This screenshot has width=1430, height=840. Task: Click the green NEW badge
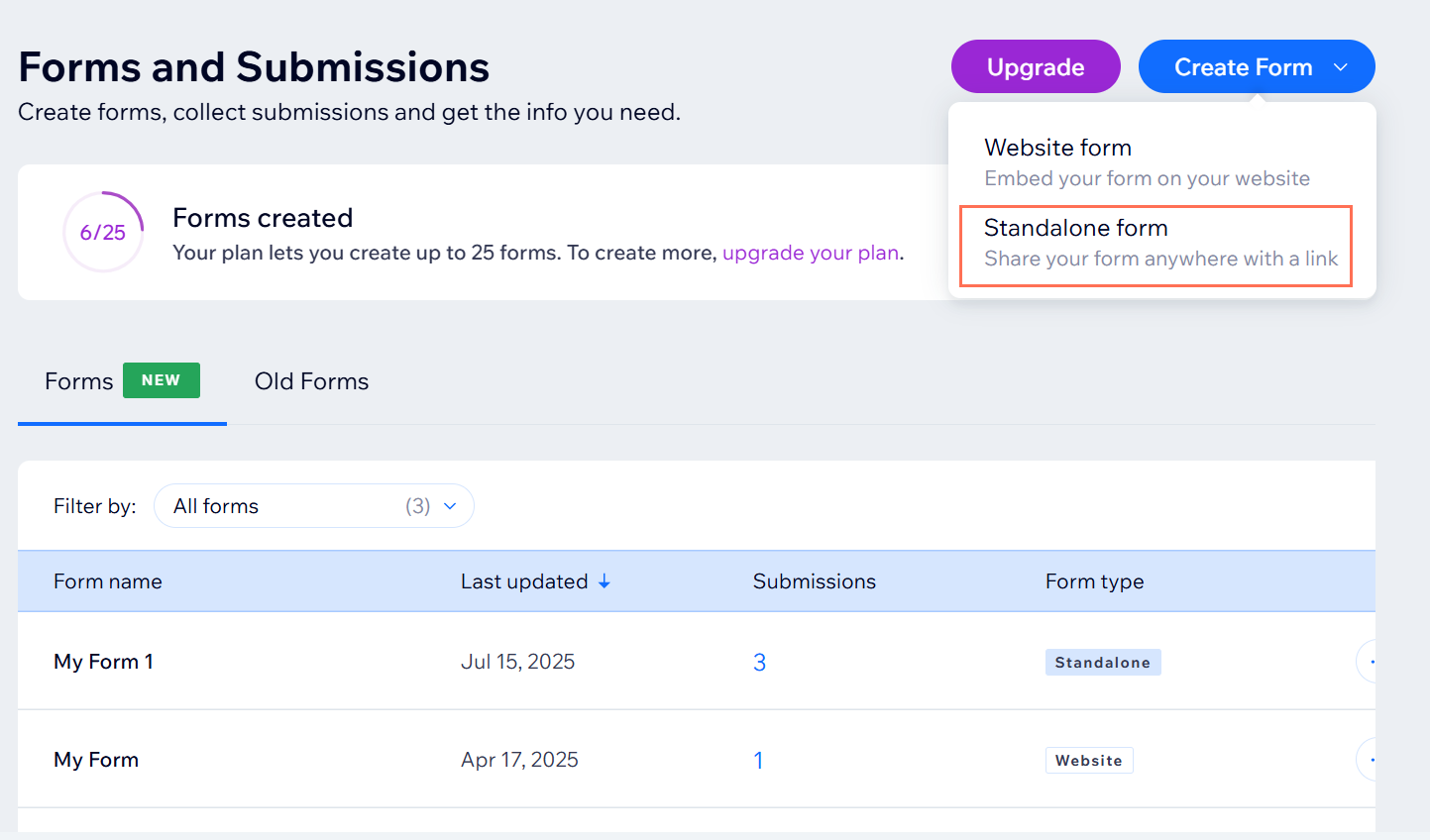161,380
